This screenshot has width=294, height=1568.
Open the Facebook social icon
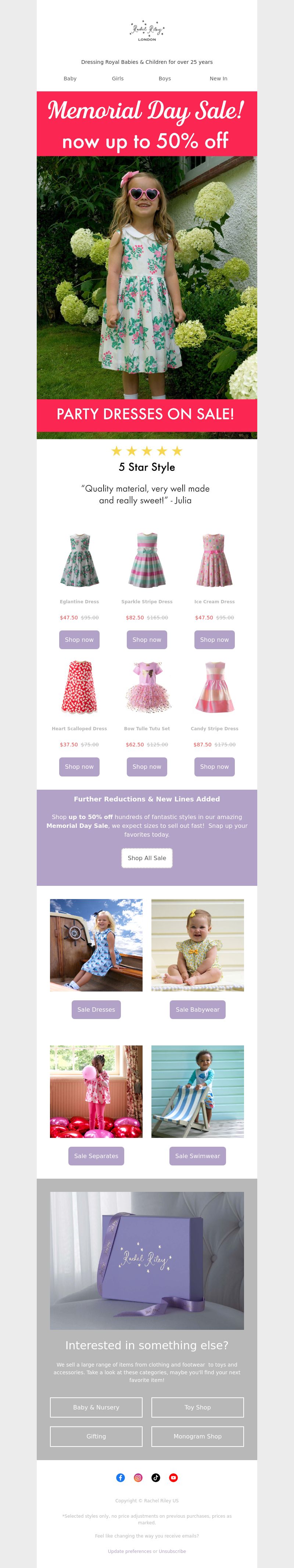[x=121, y=1477]
